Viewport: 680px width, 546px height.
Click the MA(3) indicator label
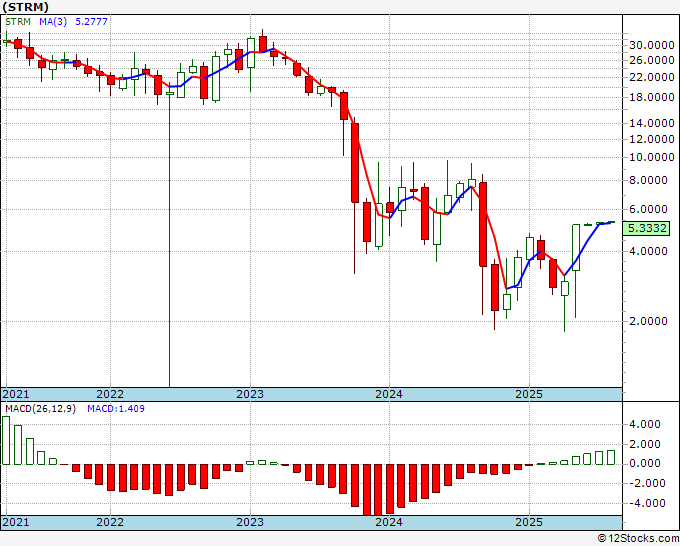[53, 22]
